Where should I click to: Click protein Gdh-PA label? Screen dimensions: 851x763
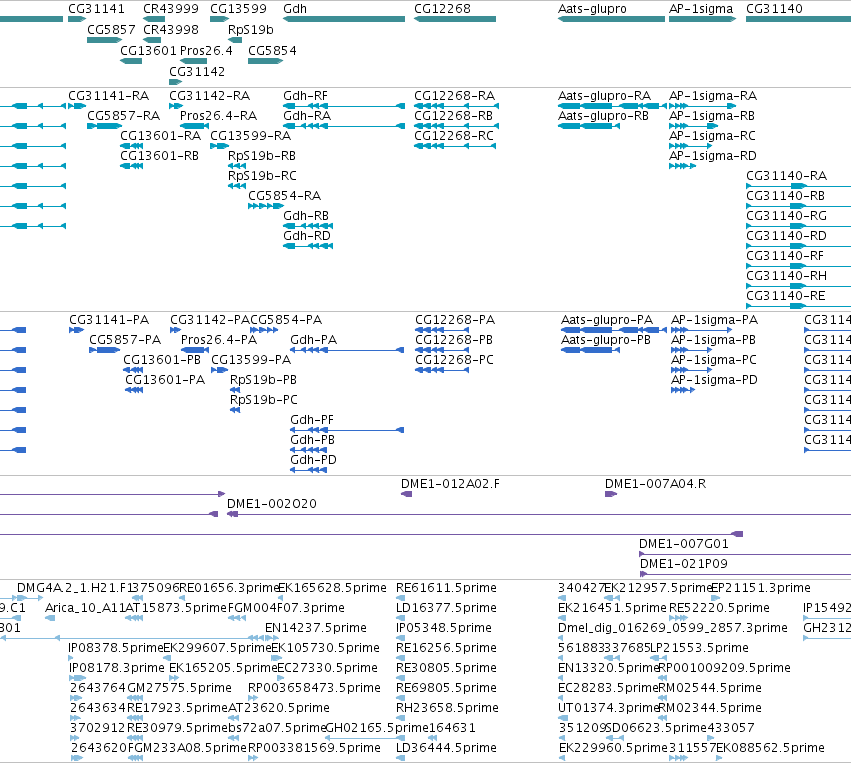(x=314, y=340)
